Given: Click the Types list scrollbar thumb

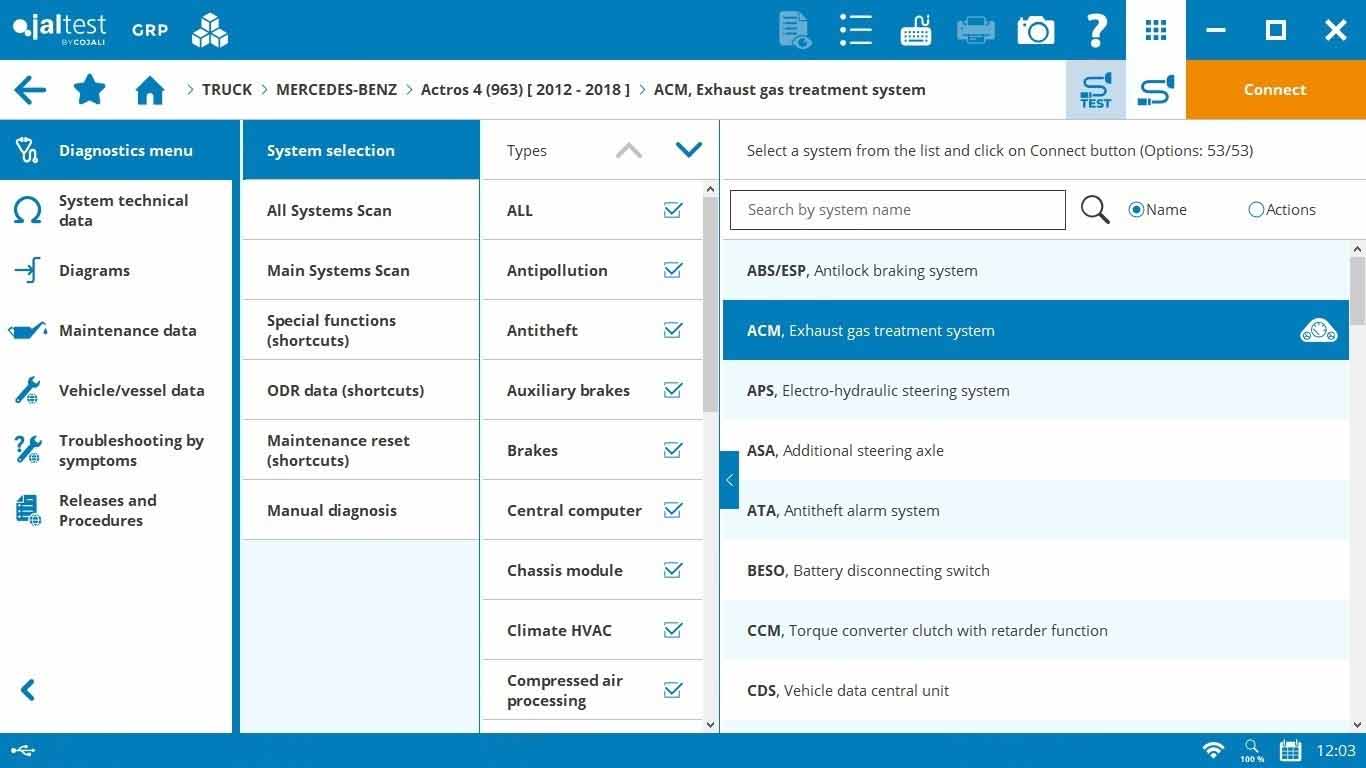Looking at the screenshot, I should point(711,304).
